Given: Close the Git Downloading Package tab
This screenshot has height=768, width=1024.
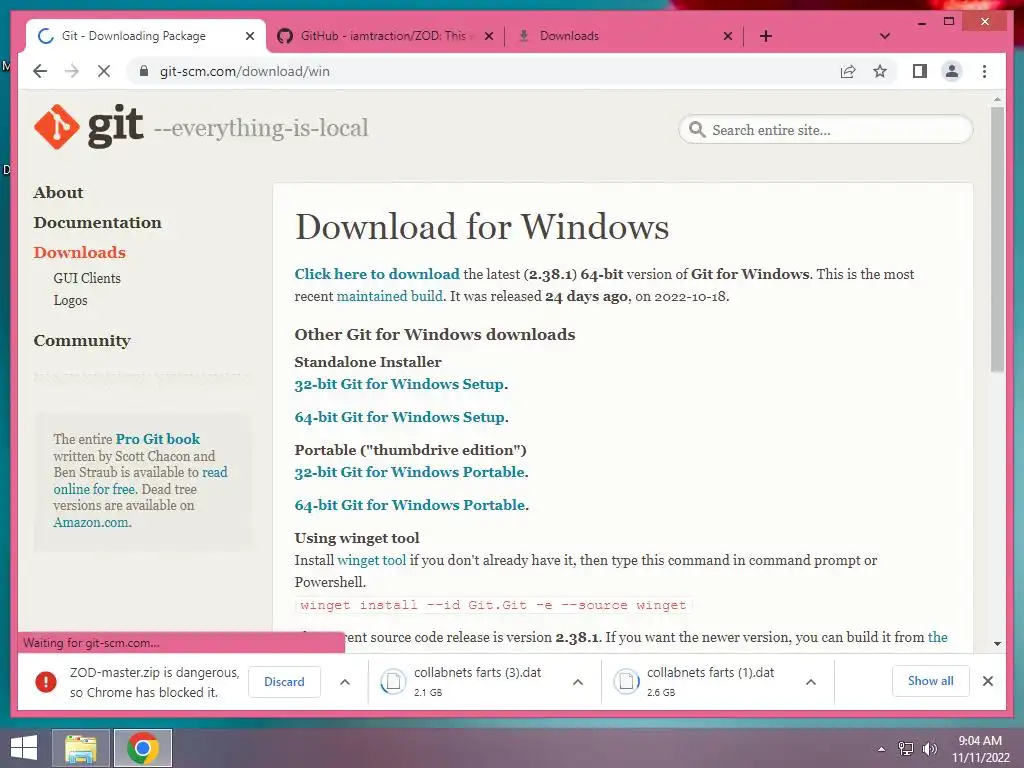Looking at the screenshot, I should click(x=249, y=36).
